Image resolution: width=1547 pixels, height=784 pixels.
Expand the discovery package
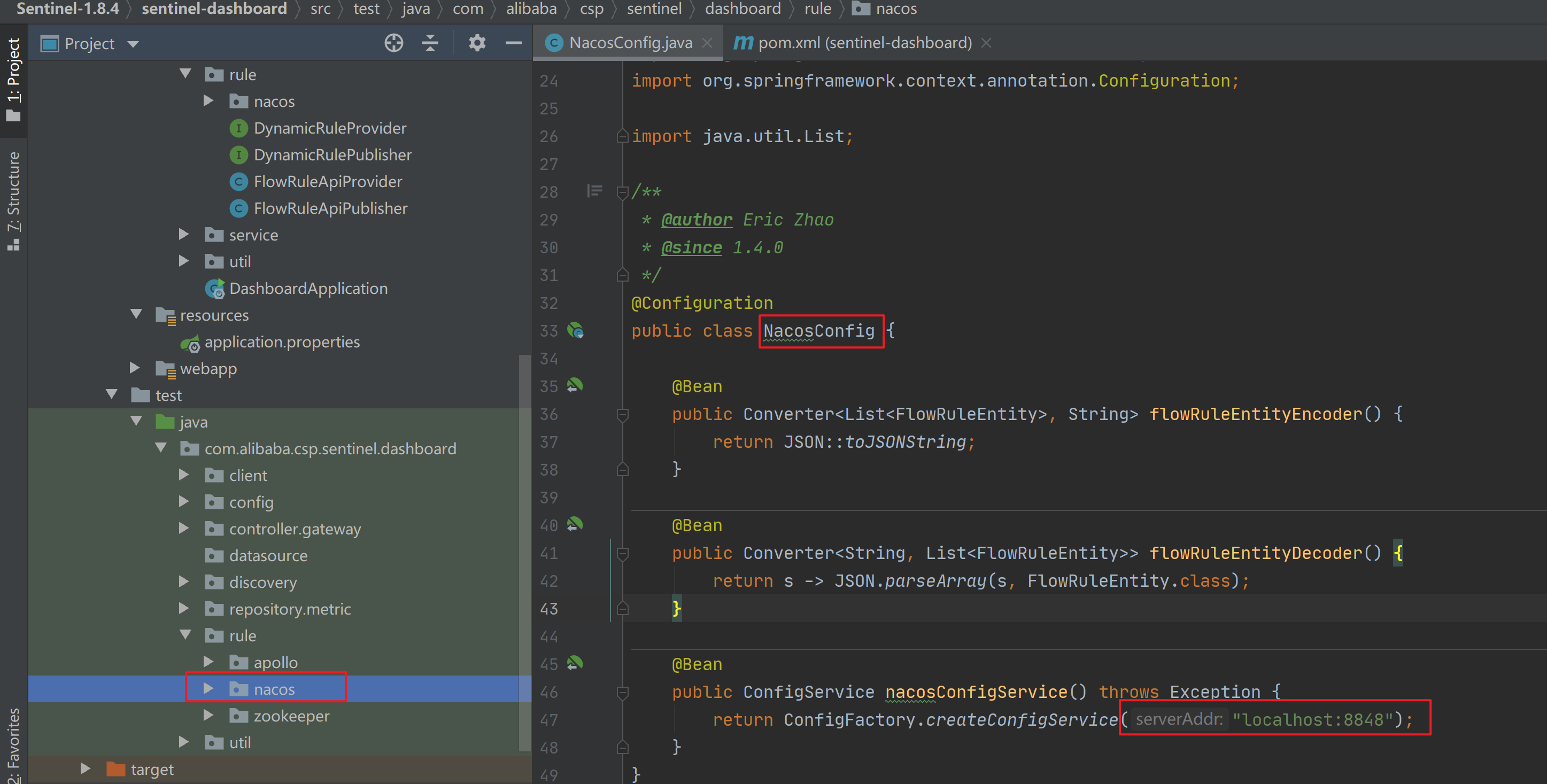pyautogui.click(x=184, y=581)
